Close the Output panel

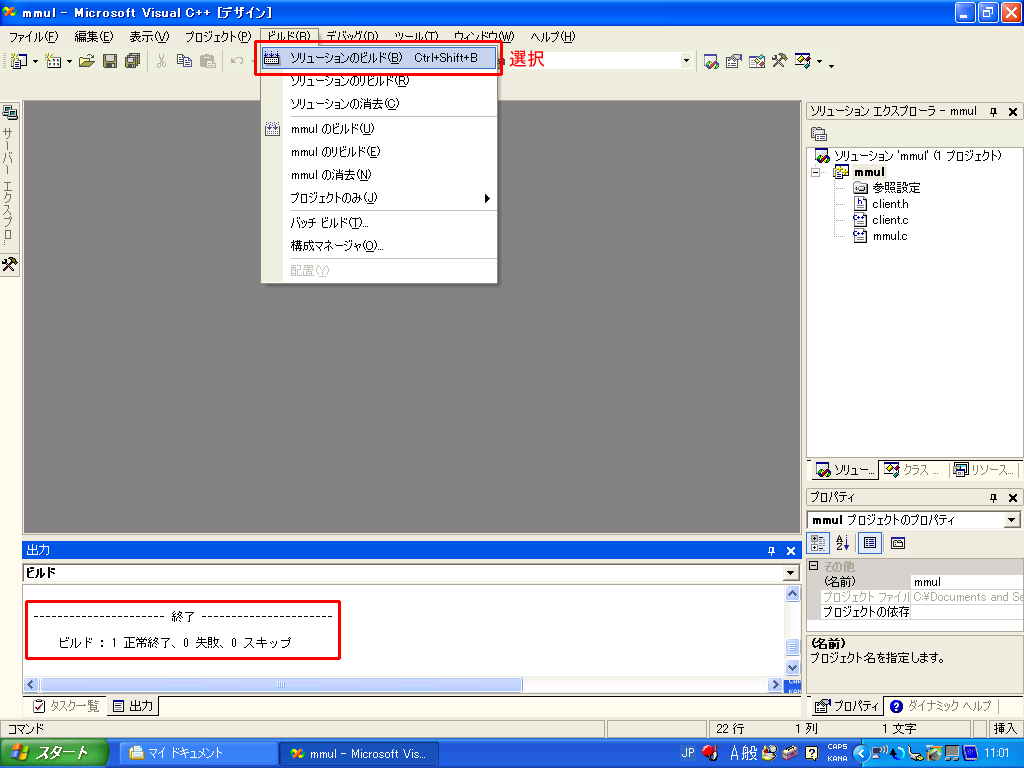click(x=791, y=551)
